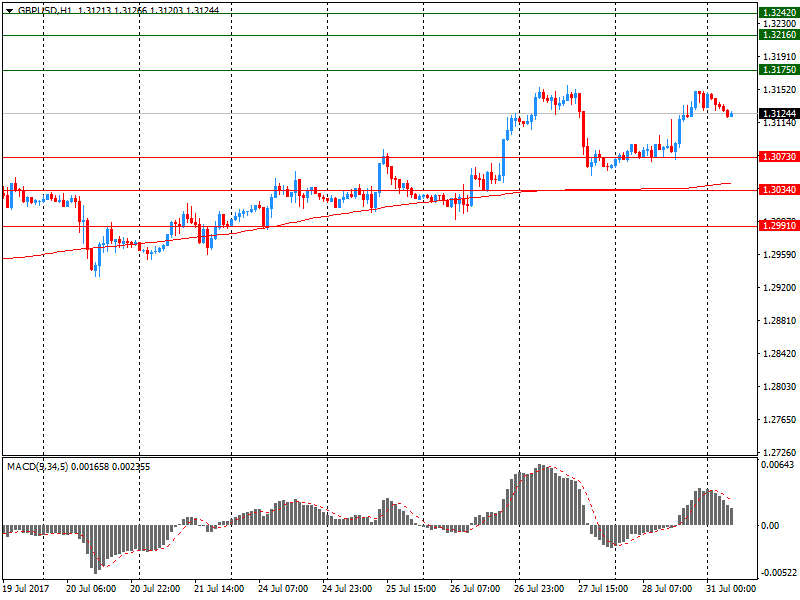Screen dimensions: 800x600
Task: Click the 1.27260 price scale value
Action: 780,453
